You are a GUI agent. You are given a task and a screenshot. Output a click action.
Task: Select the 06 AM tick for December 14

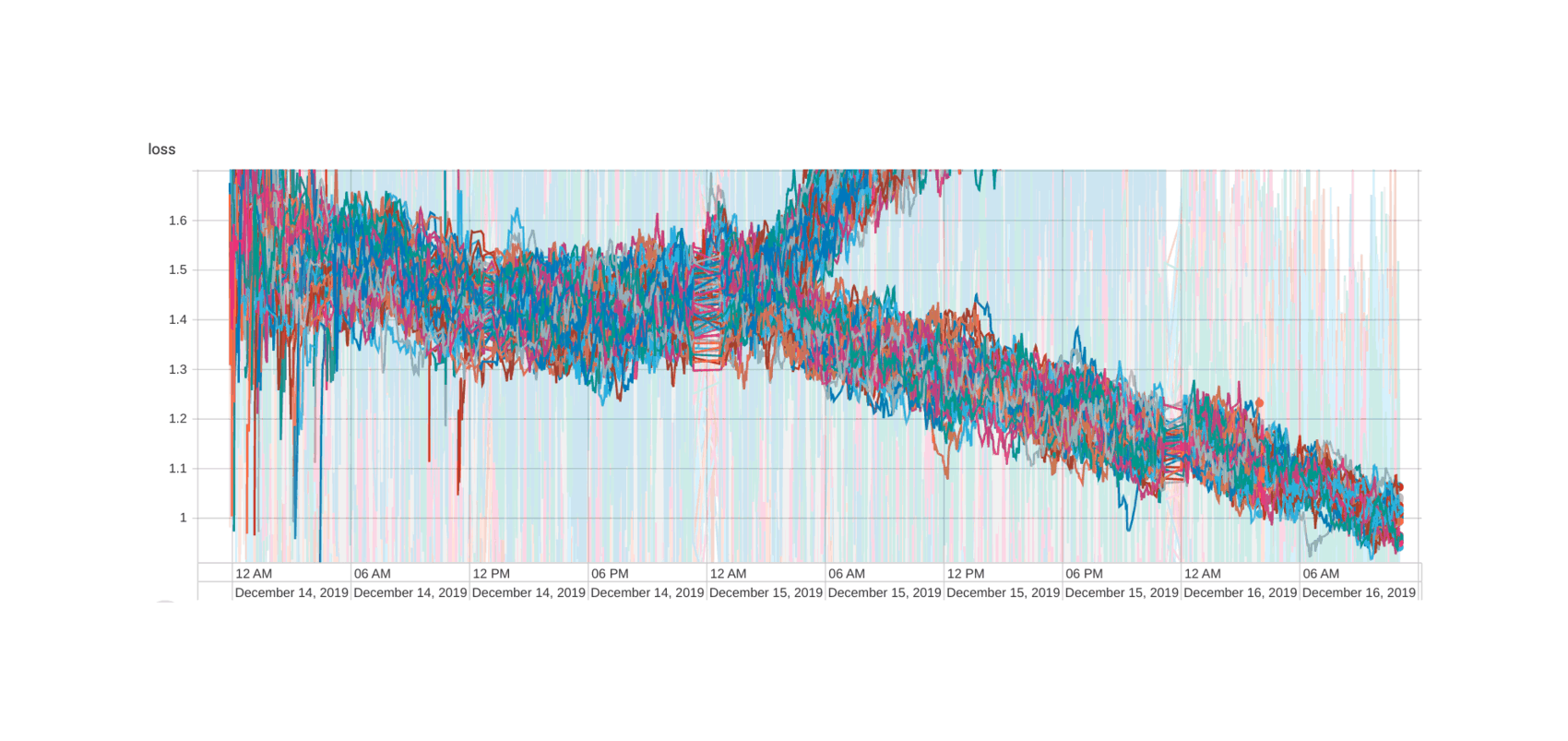tap(373, 574)
